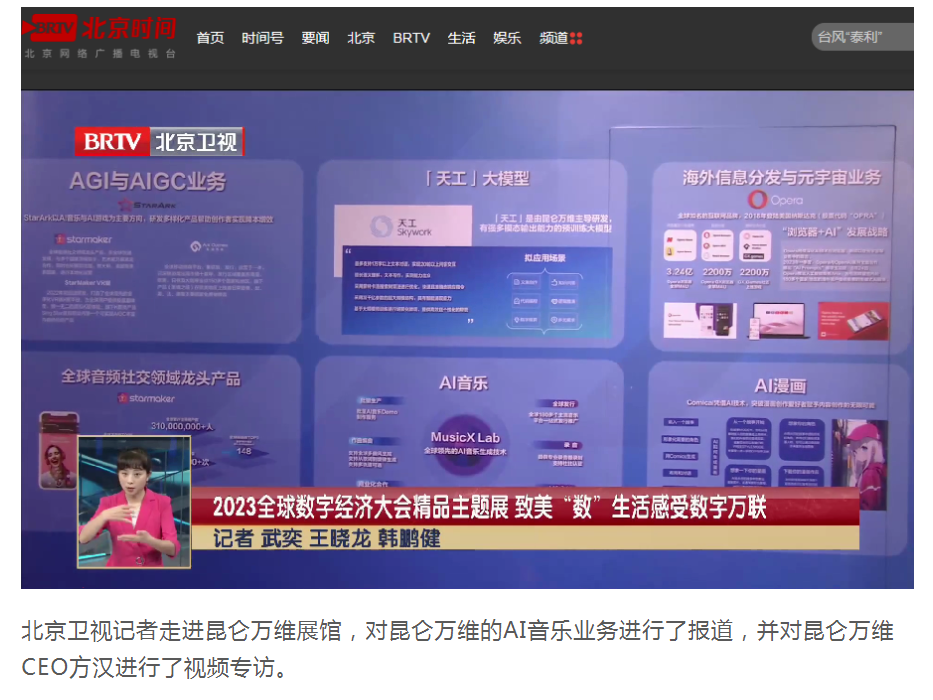
Task: Click the BRTV 北京卫视 watermark logo
Action: point(160,142)
